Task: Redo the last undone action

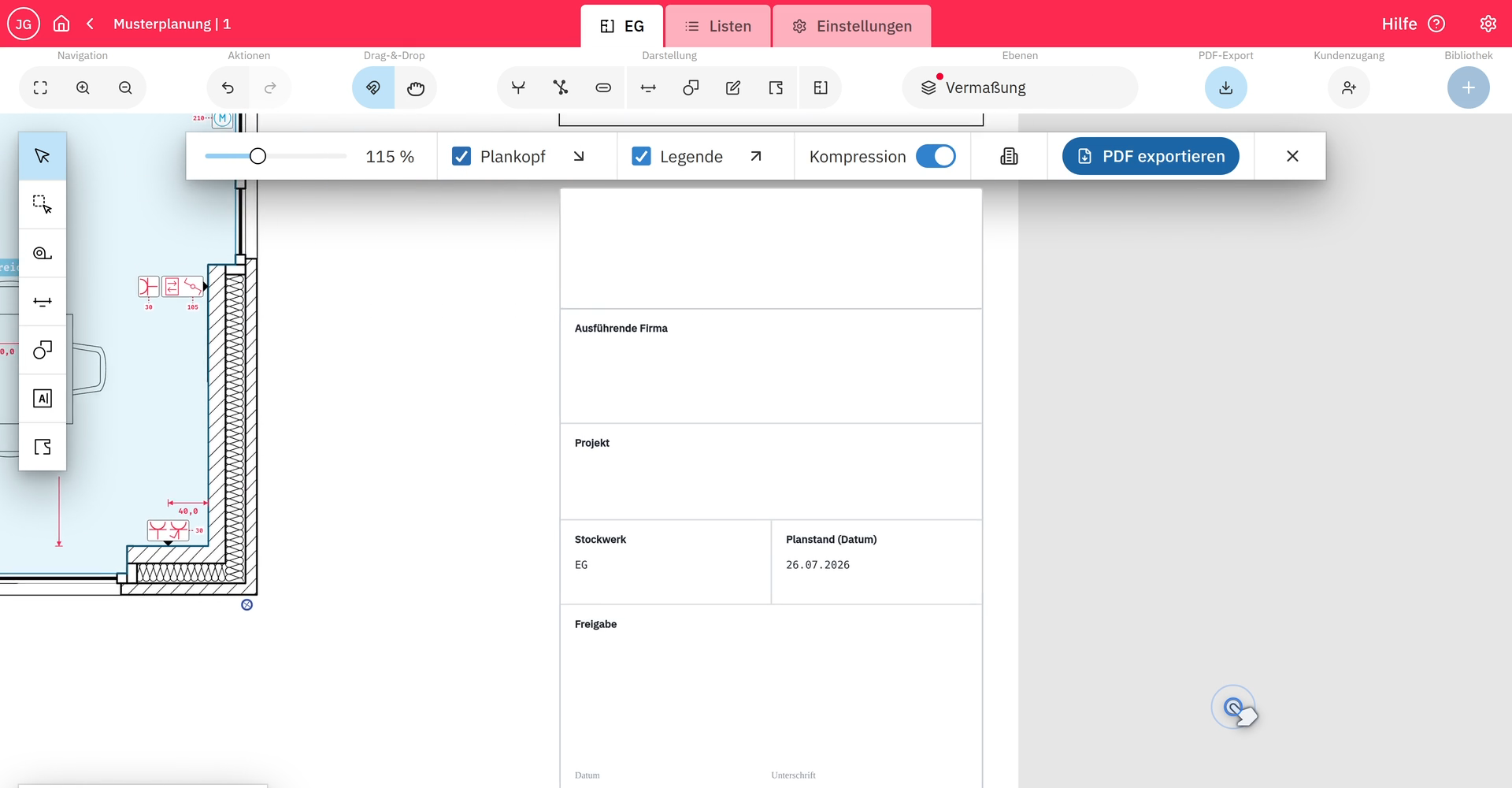Action: click(x=270, y=87)
